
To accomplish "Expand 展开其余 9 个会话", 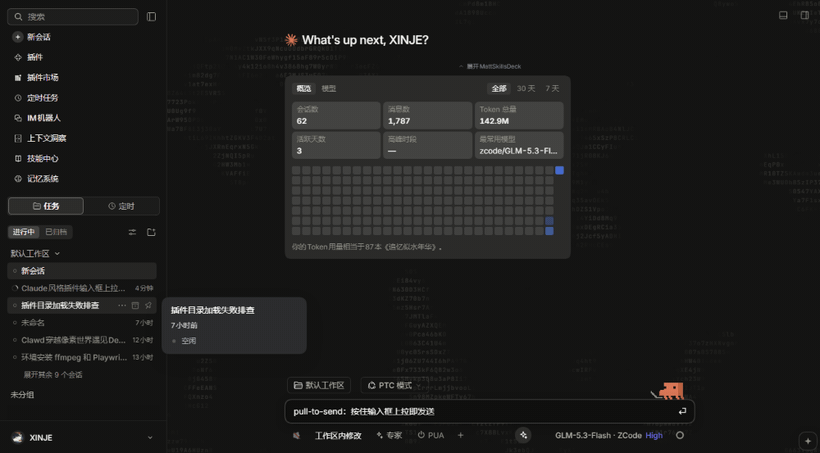I will point(53,375).
